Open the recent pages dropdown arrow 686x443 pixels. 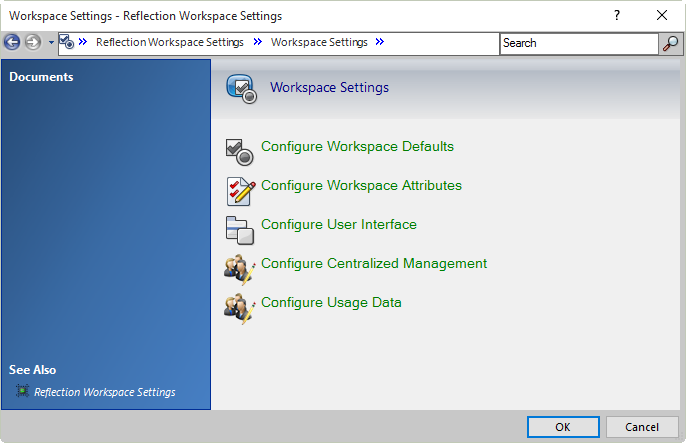click(x=50, y=43)
